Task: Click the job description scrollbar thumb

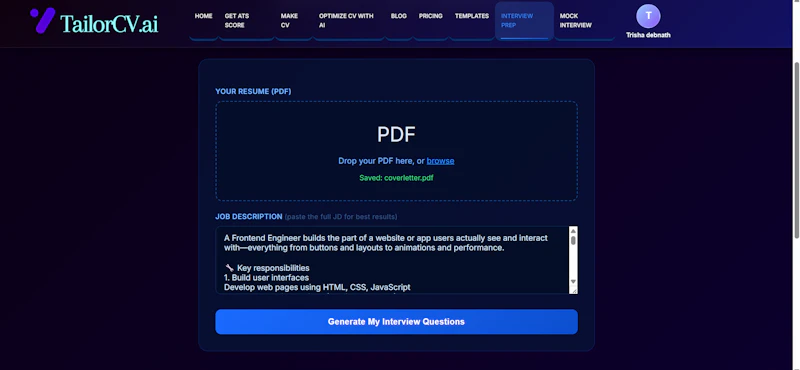Action: [573, 240]
